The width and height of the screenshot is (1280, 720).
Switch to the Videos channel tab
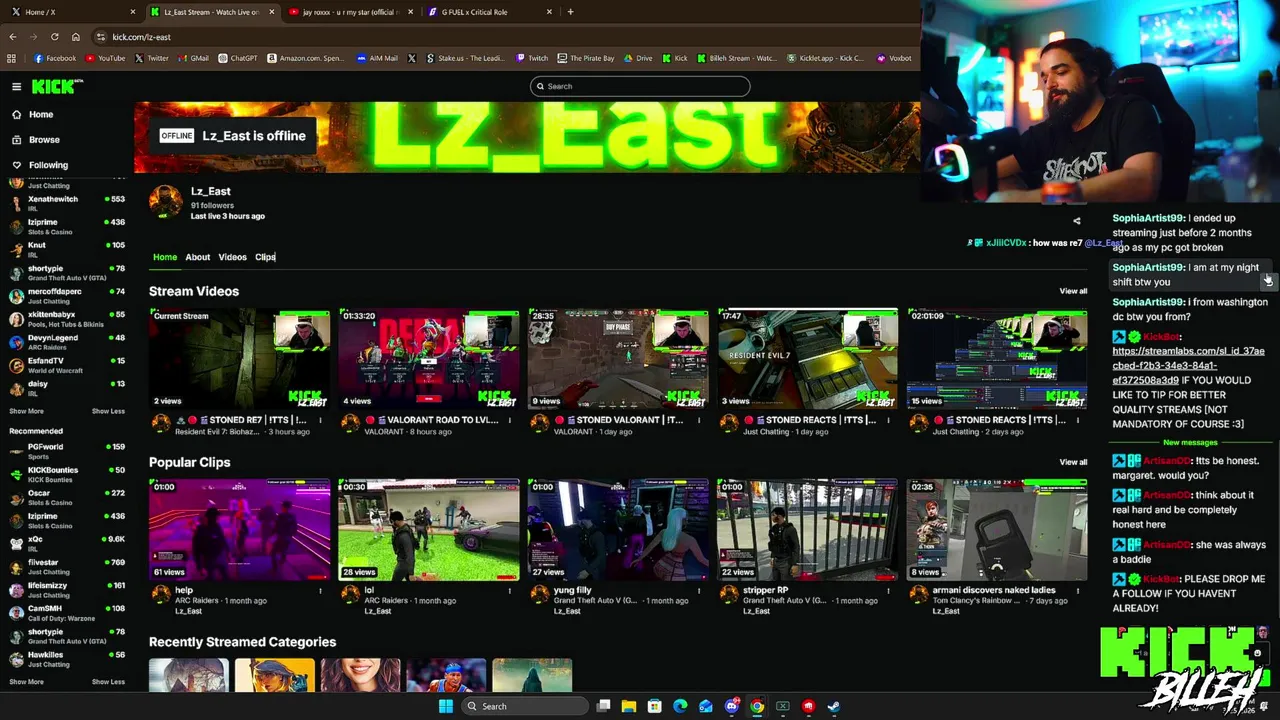(x=232, y=257)
